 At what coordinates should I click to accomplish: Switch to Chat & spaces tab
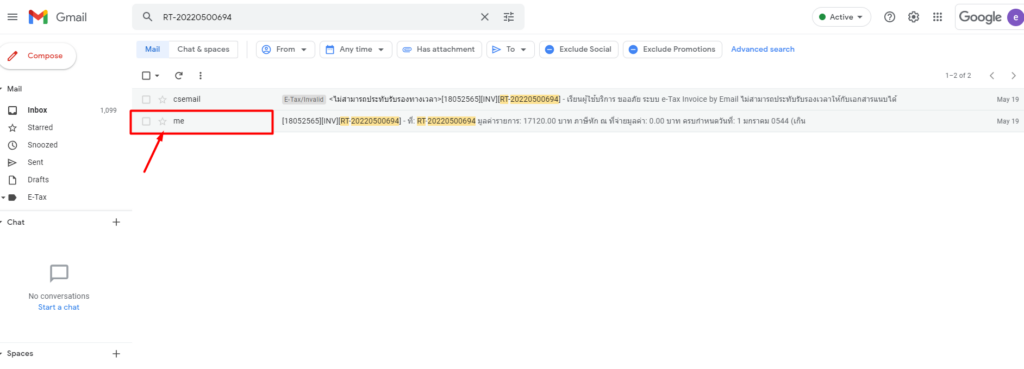point(203,49)
